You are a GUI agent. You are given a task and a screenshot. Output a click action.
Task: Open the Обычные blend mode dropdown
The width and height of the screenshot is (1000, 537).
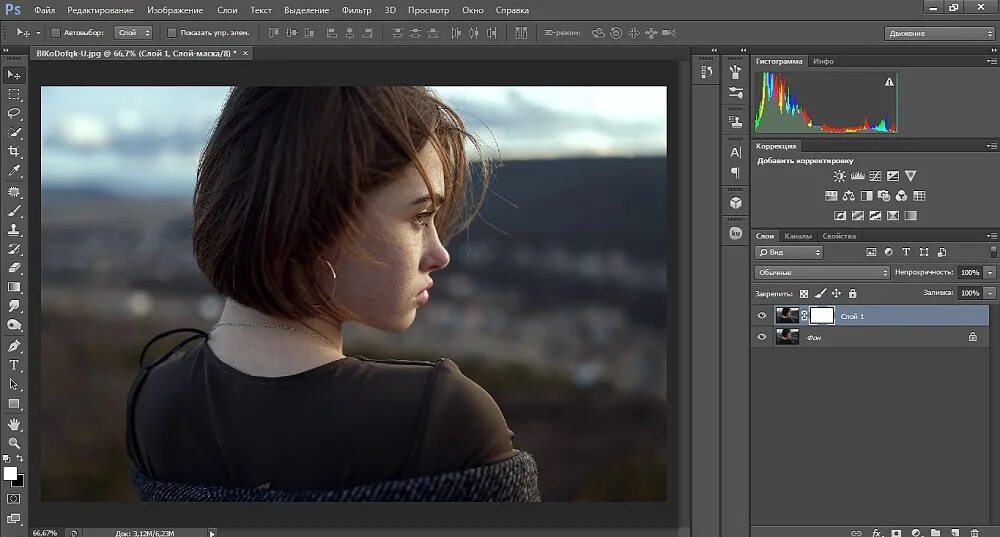(x=822, y=272)
